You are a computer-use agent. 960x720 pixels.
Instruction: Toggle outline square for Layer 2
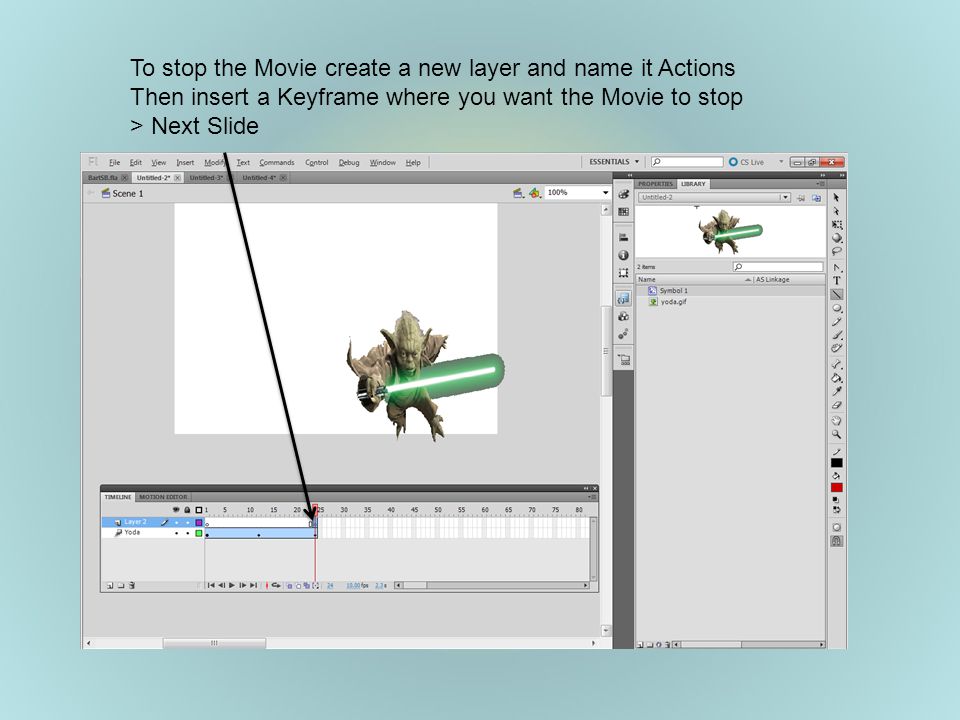(x=198, y=523)
